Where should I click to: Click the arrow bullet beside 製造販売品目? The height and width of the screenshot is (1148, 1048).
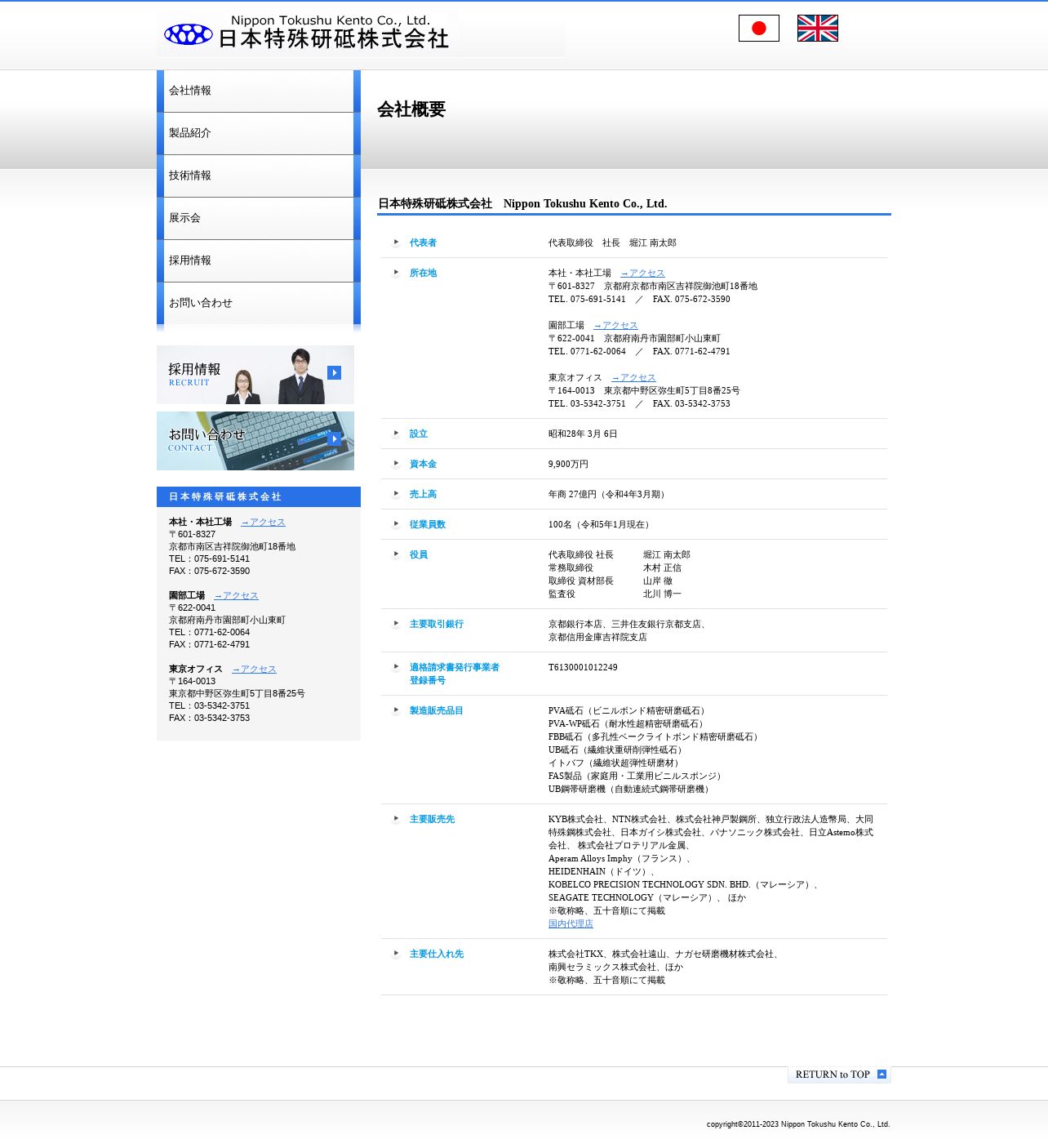coord(396,710)
